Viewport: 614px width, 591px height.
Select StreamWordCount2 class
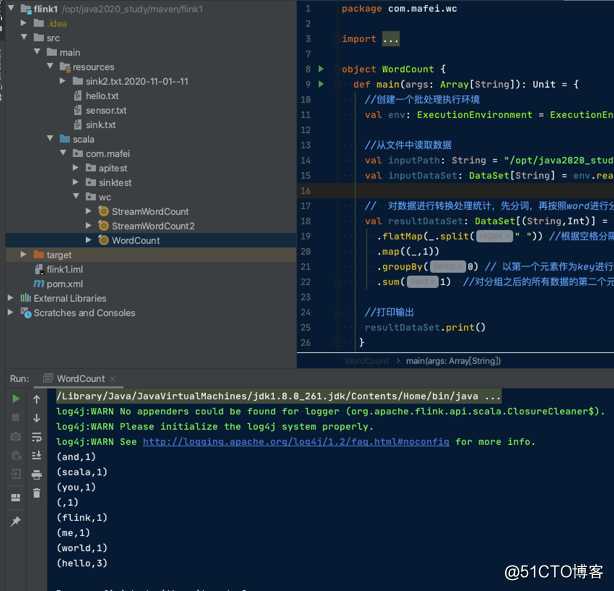click(153, 226)
